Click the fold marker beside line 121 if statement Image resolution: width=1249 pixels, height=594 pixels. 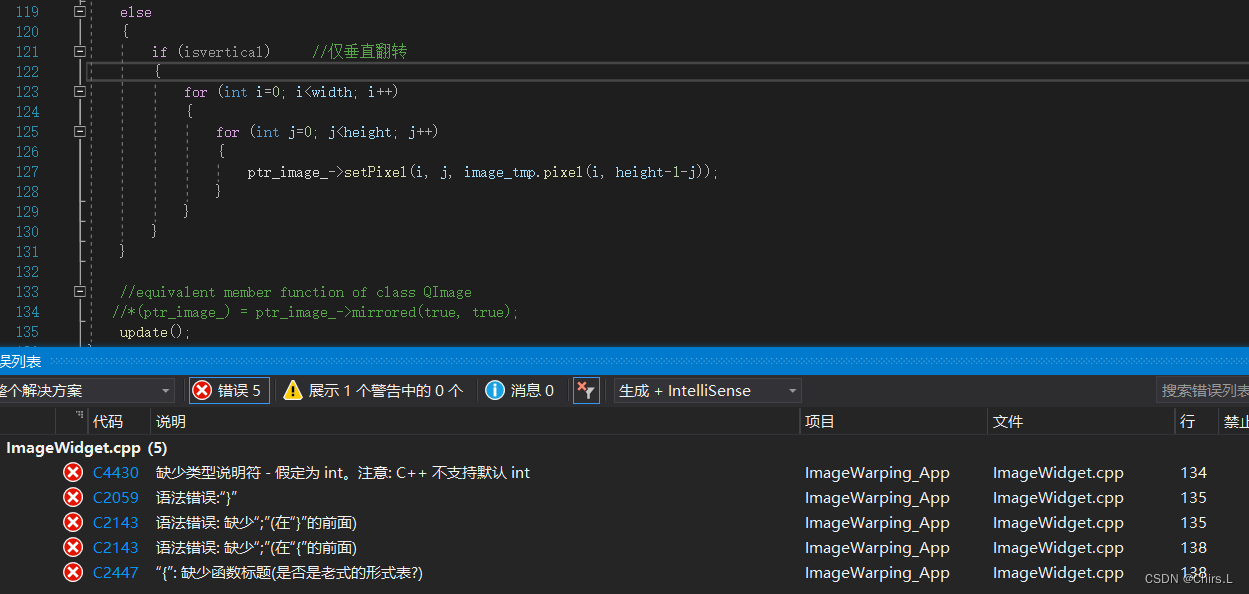coord(79,51)
